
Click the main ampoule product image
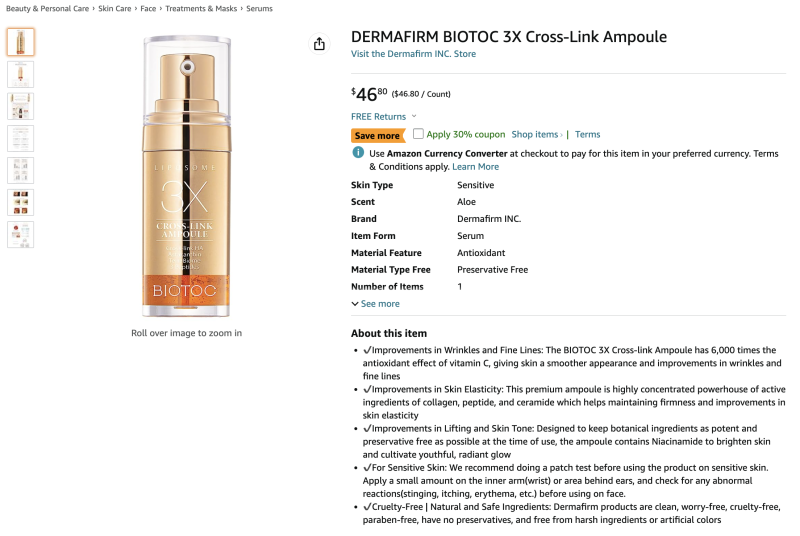point(186,175)
